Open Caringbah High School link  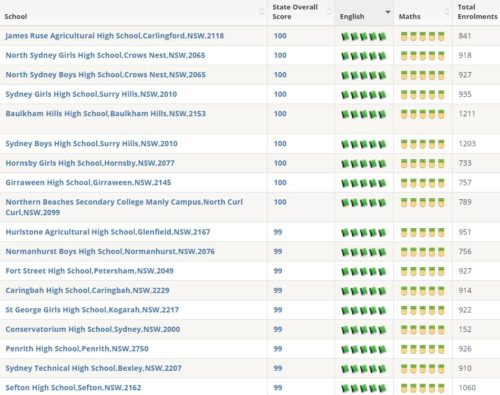(x=87, y=290)
